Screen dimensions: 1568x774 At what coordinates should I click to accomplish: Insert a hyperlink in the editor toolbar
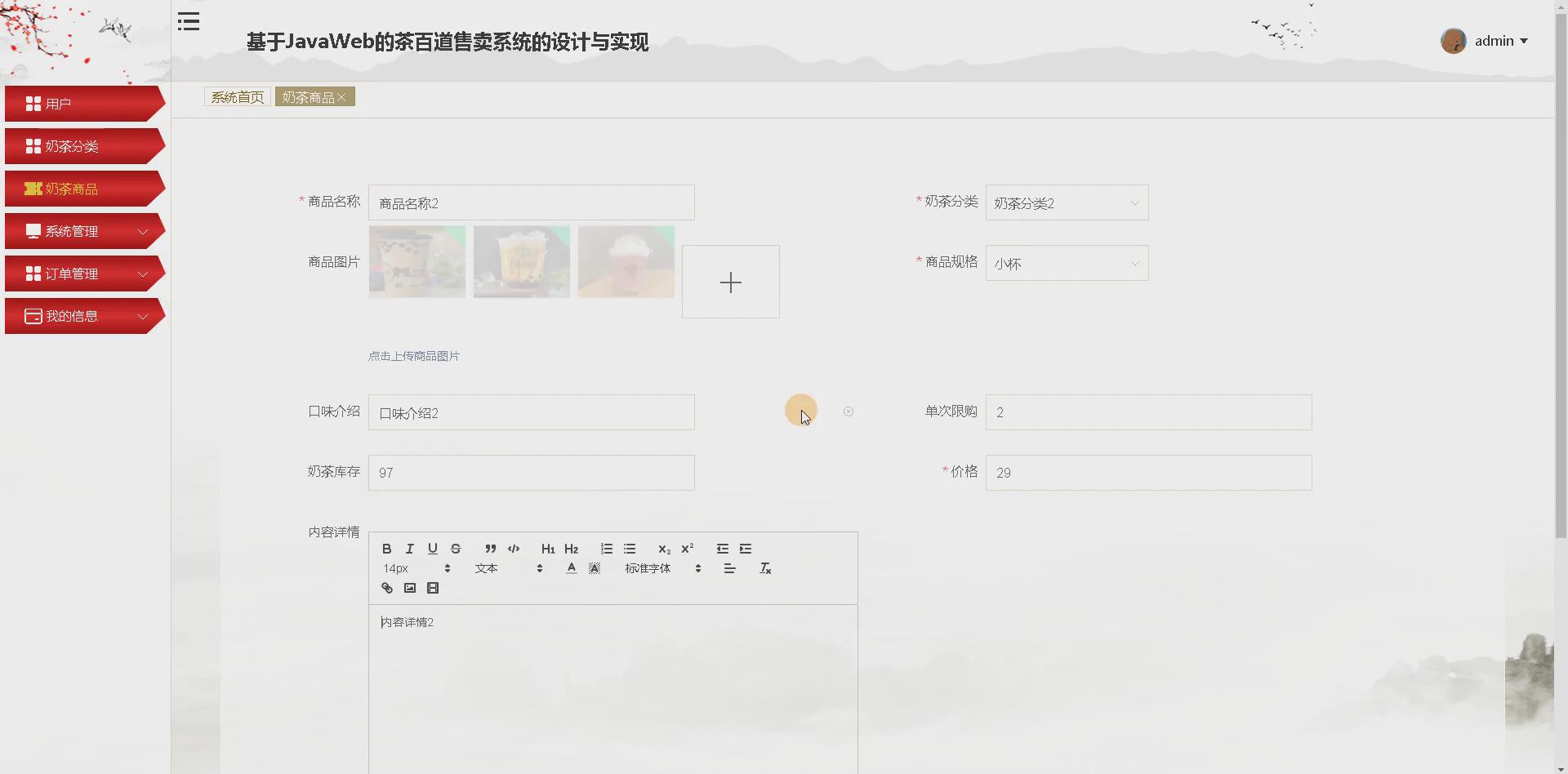386,588
